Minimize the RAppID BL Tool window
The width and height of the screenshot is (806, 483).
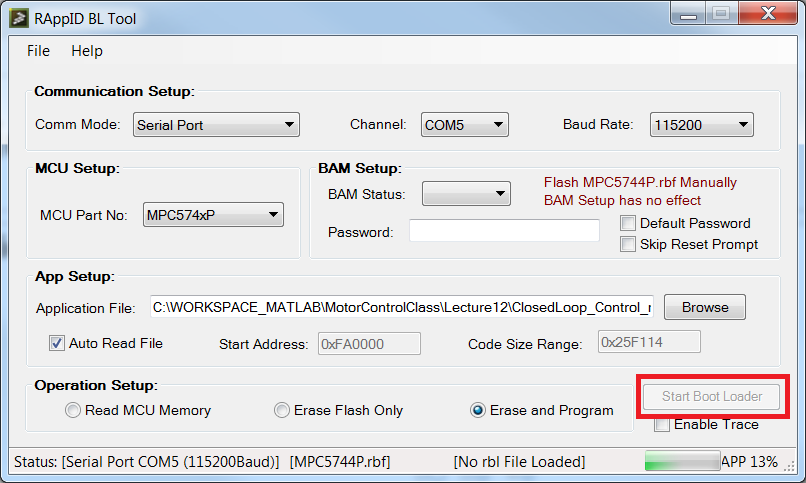pyautogui.click(x=688, y=14)
